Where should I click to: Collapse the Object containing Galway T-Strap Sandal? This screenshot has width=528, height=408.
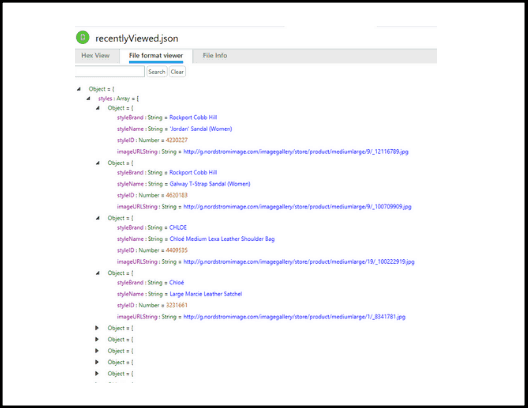98,163
